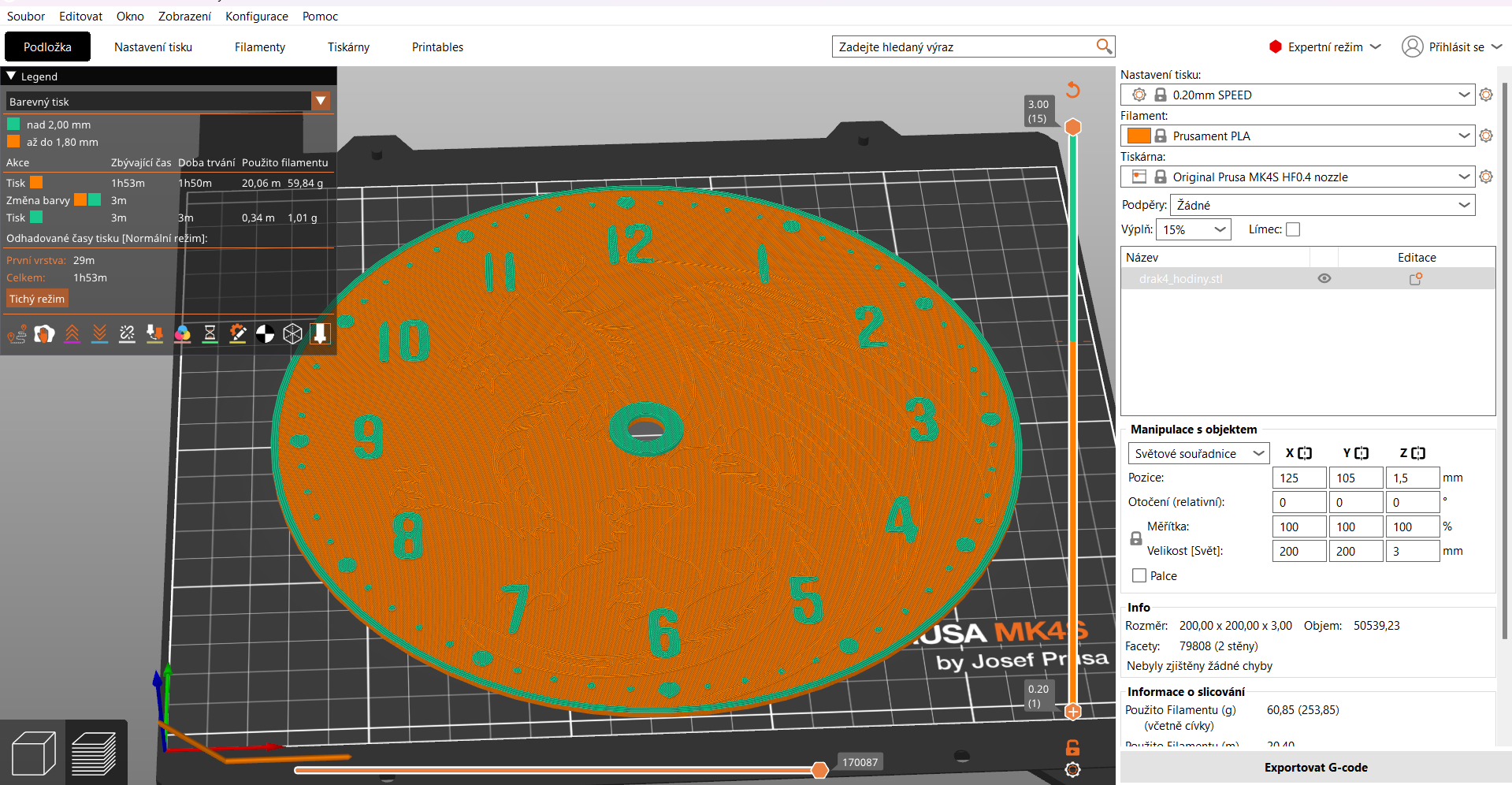Click Exportovat G-code button

coord(1316,767)
